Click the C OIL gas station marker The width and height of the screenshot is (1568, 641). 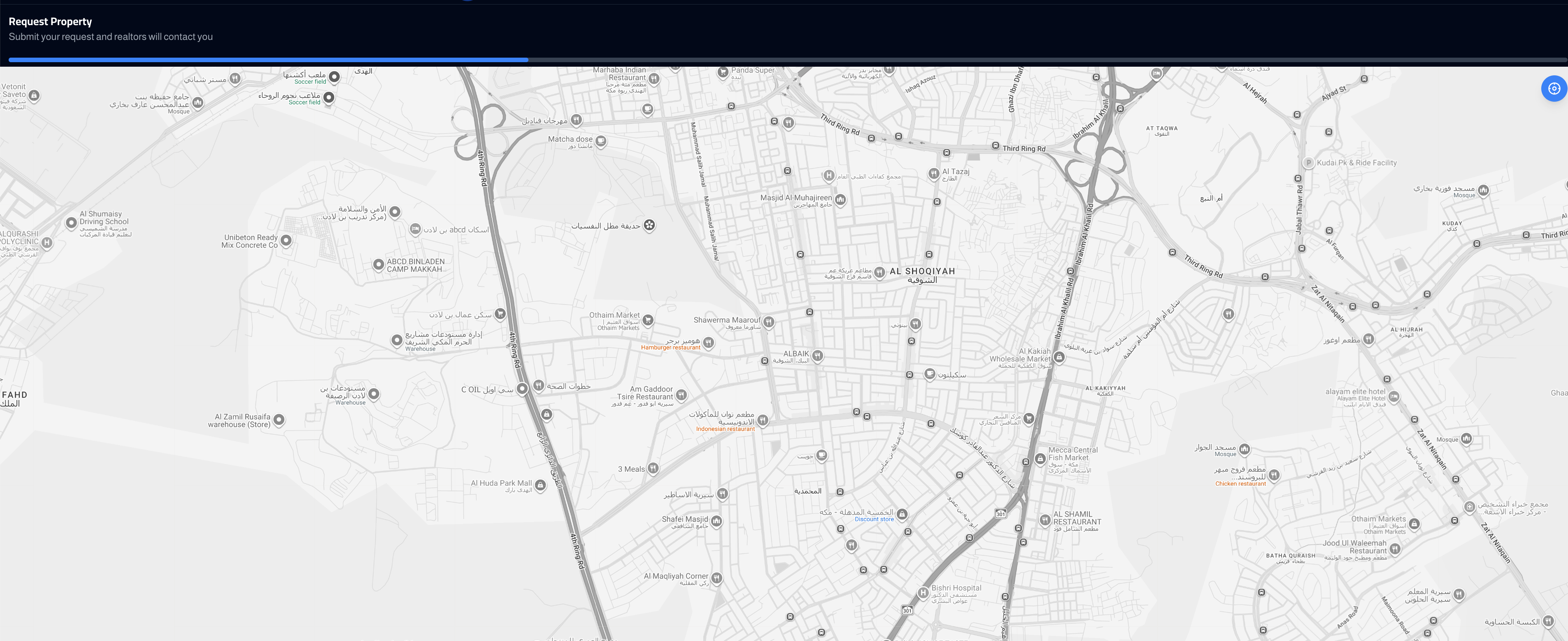tap(522, 389)
